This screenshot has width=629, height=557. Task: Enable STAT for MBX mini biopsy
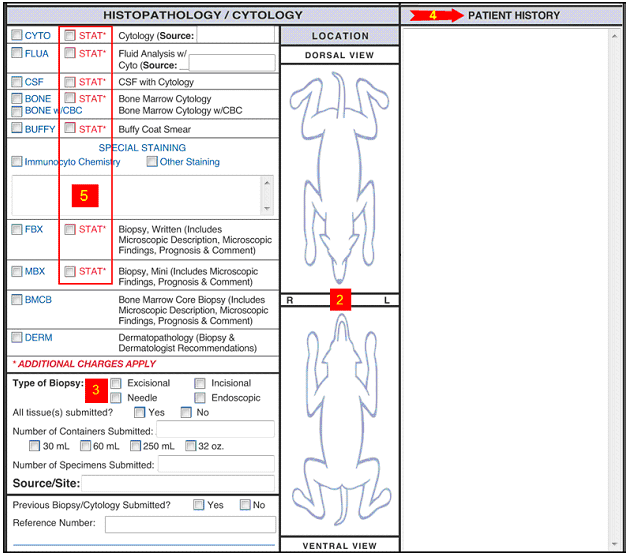pyautogui.click(x=70, y=271)
